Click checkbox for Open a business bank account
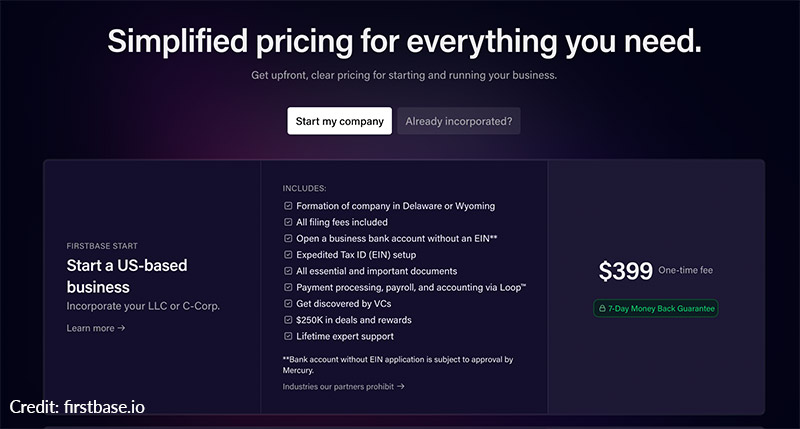Viewport: 800px width, 429px height. (x=288, y=238)
